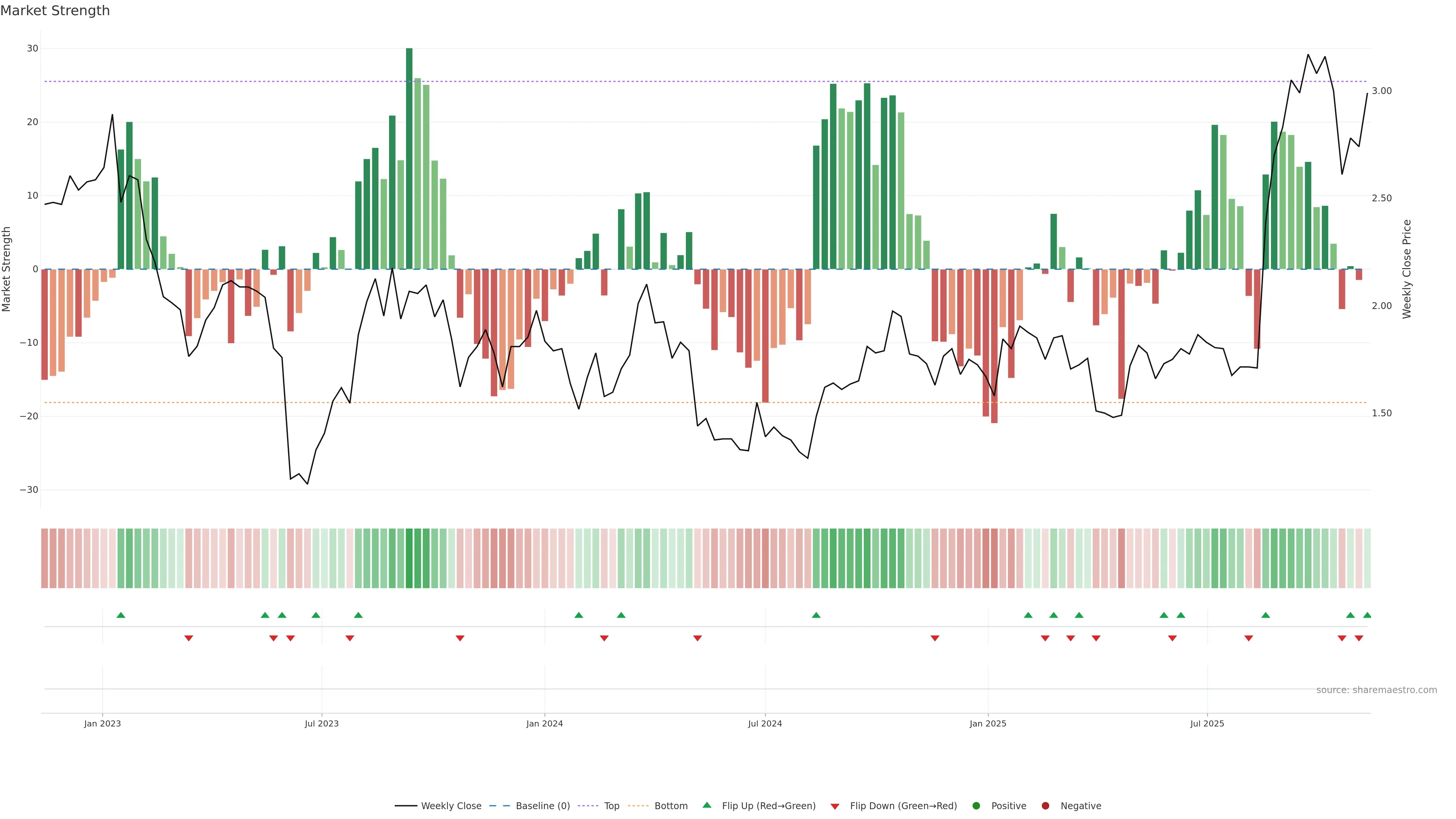Click the Weekly Close Price axis title

[x=1407, y=269]
